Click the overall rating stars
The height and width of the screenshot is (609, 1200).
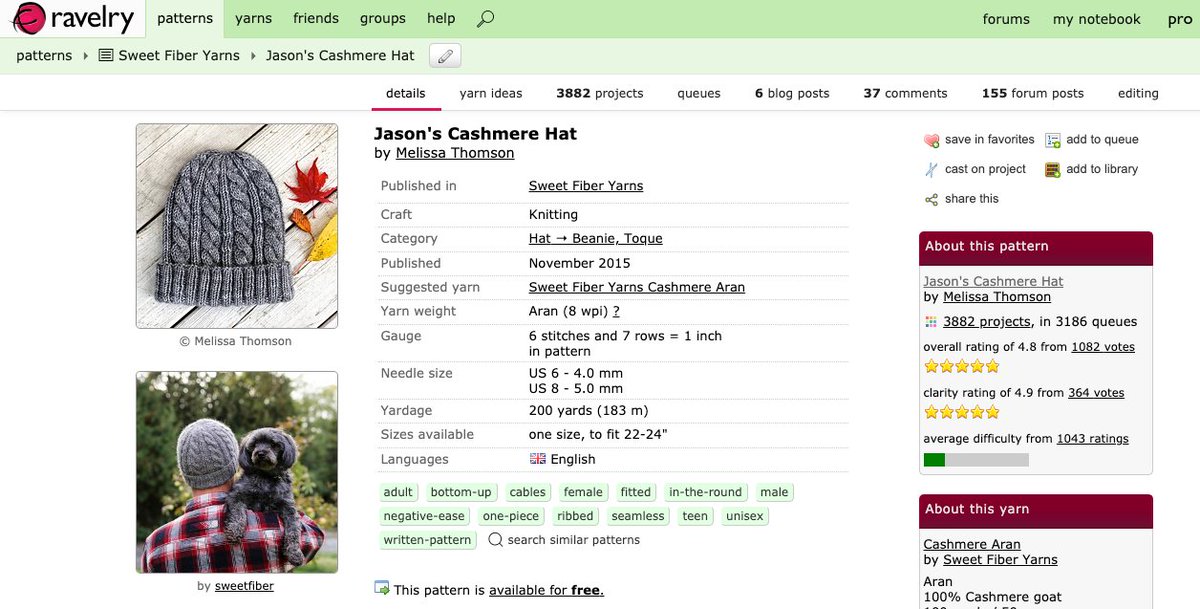pyautogui.click(x=962, y=367)
